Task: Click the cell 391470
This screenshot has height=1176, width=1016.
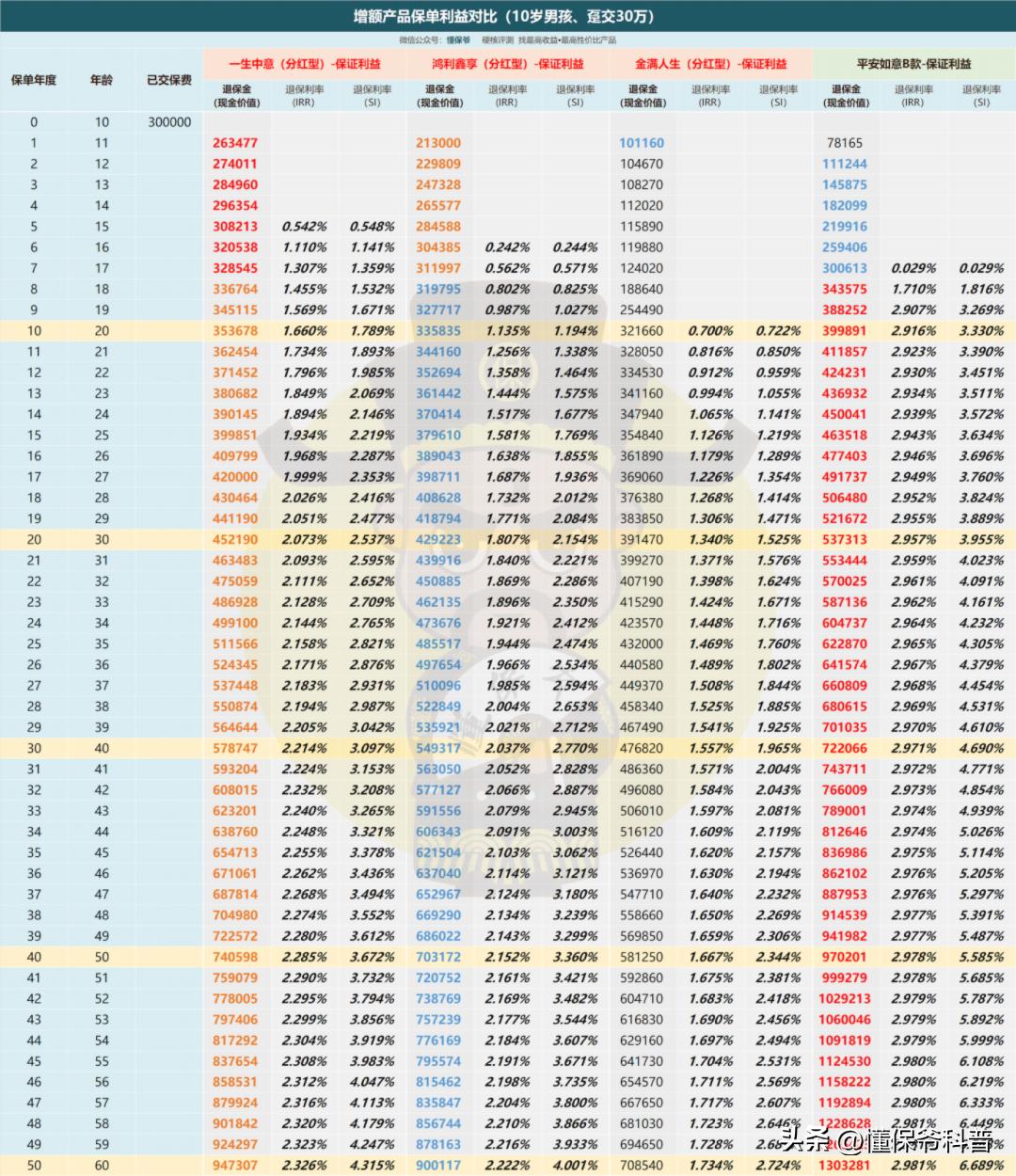Action: point(642,540)
